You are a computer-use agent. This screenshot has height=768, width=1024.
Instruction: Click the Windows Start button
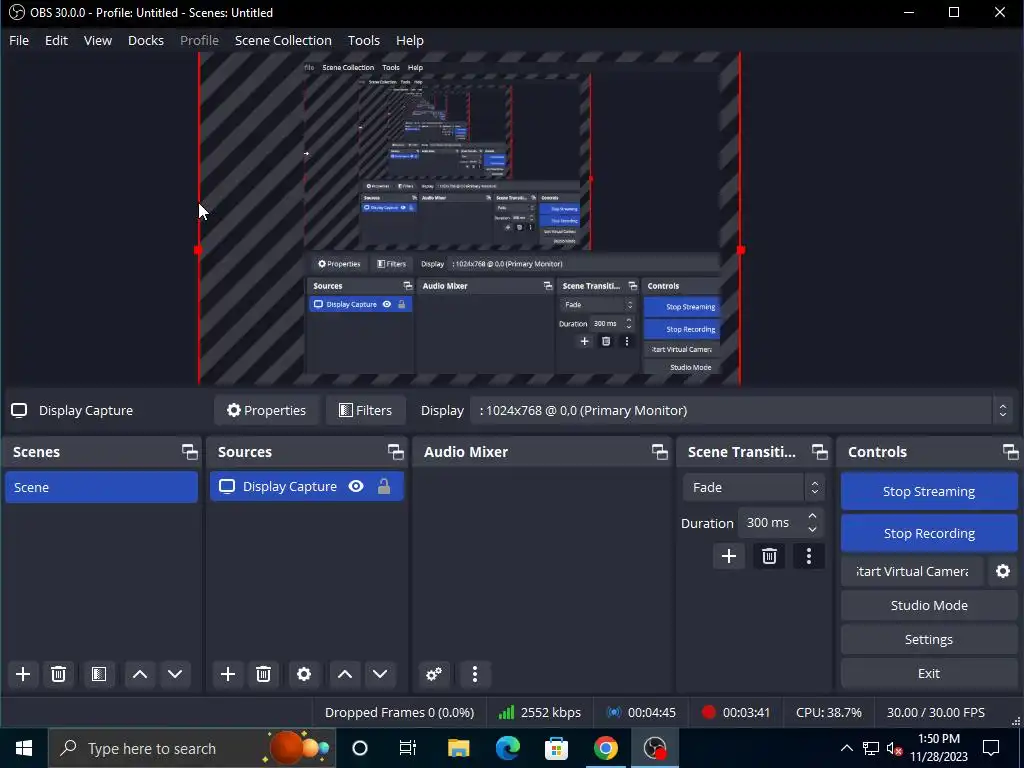click(24, 748)
